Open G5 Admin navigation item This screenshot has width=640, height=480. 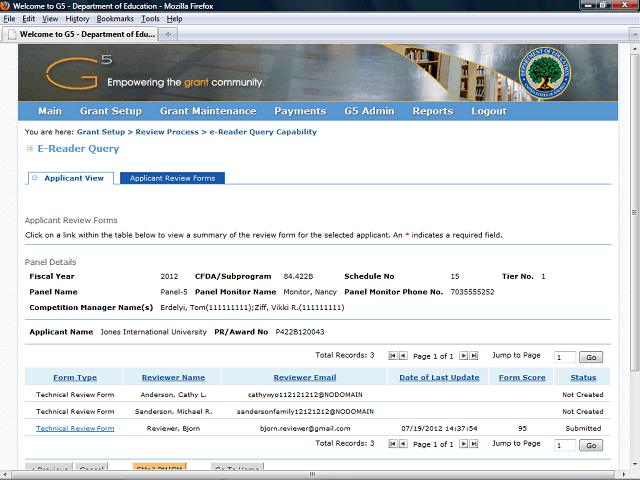click(x=369, y=111)
